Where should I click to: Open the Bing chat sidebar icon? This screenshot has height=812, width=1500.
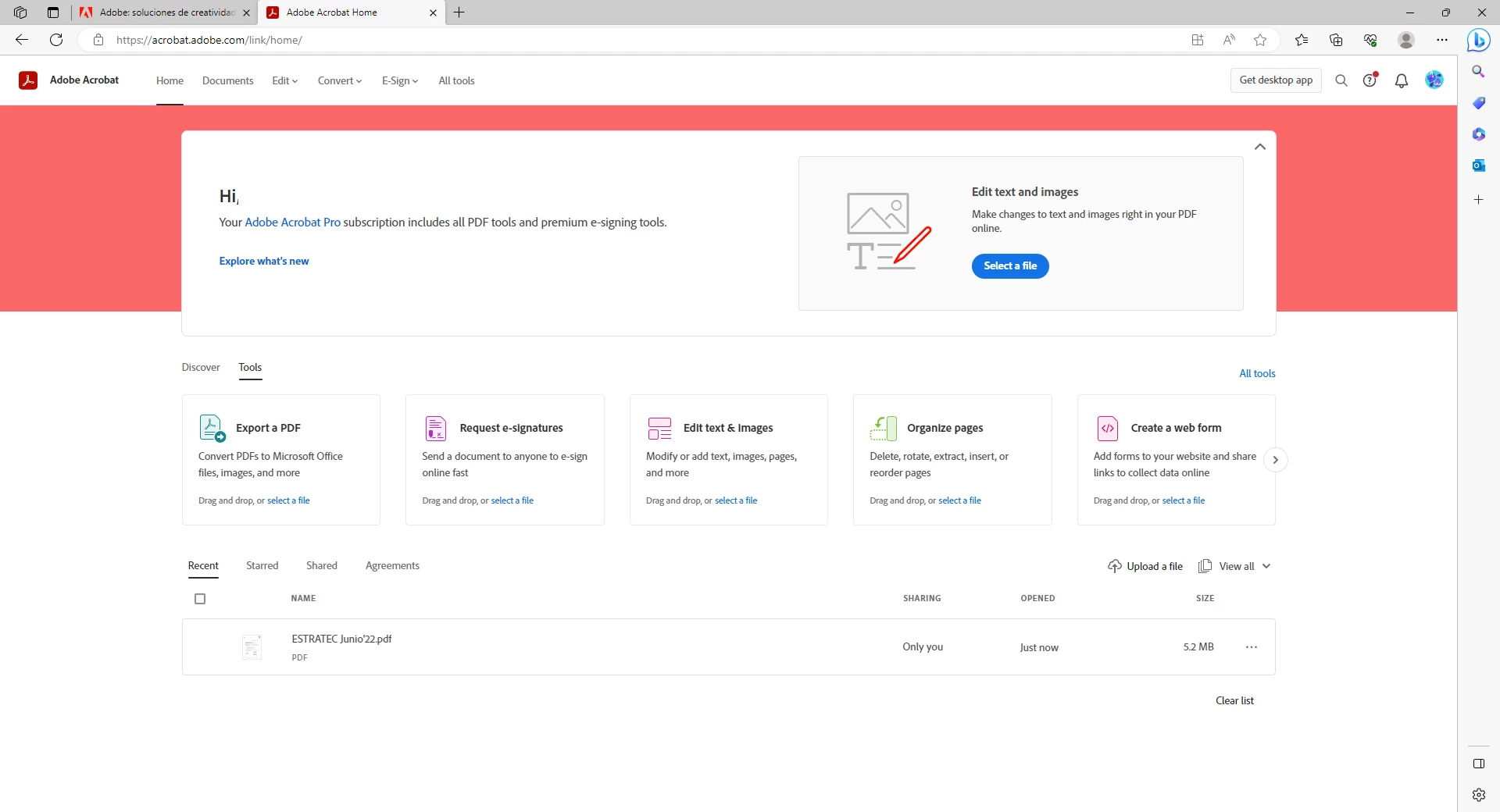pyautogui.click(x=1478, y=40)
